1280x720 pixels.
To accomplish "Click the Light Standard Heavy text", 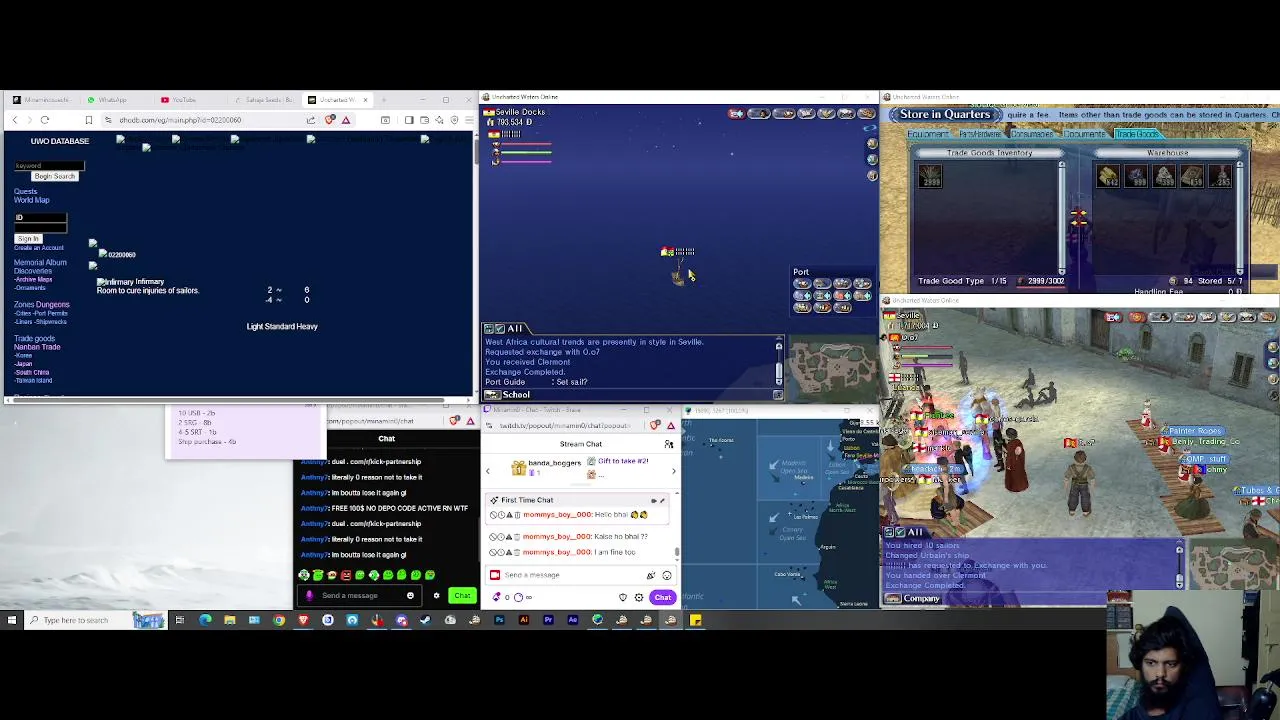I will point(282,326).
